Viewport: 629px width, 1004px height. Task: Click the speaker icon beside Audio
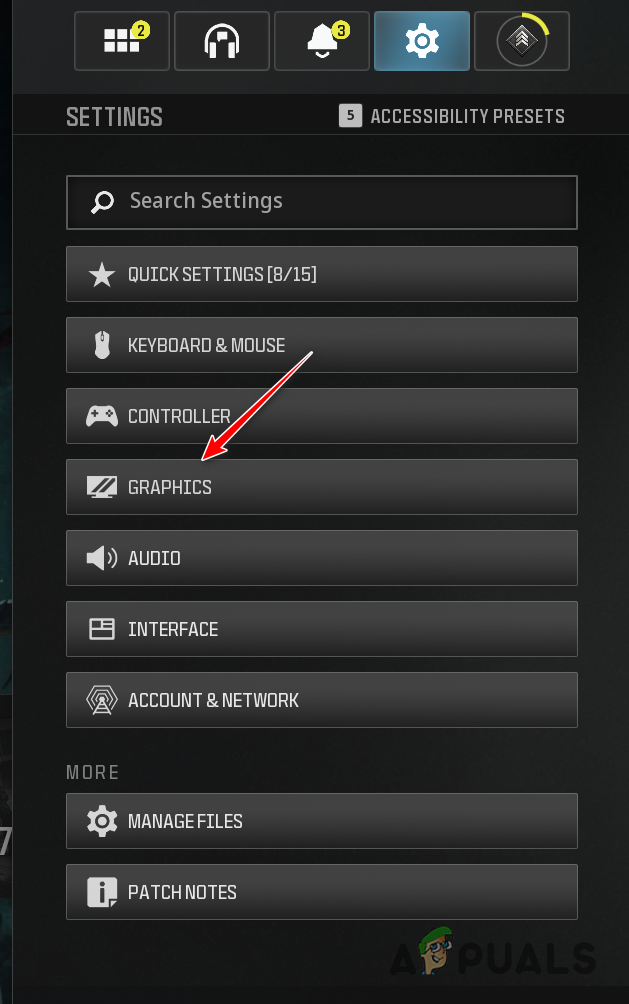tap(101, 558)
